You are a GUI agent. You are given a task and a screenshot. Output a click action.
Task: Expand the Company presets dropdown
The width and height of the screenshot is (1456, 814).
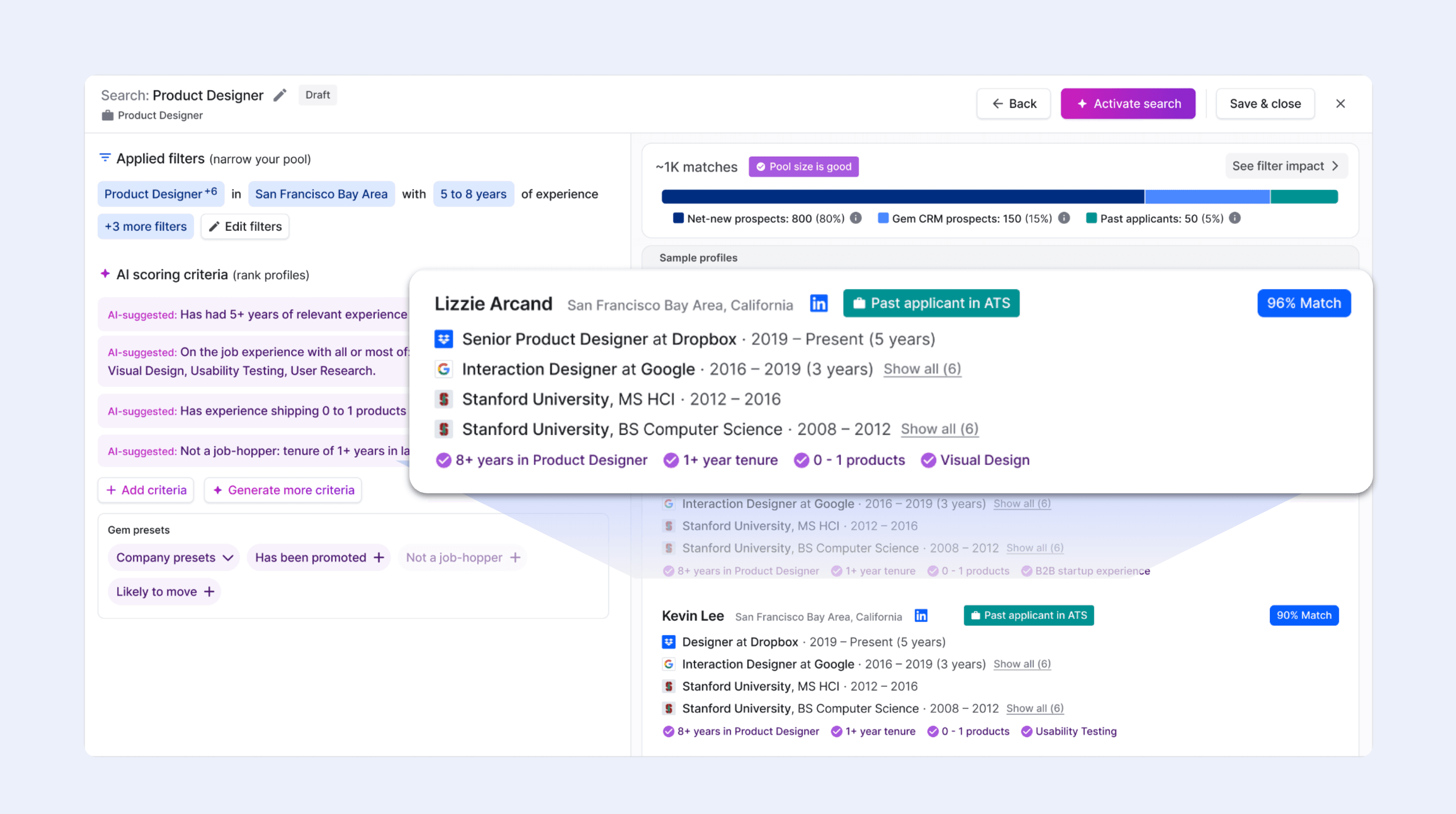174,557
